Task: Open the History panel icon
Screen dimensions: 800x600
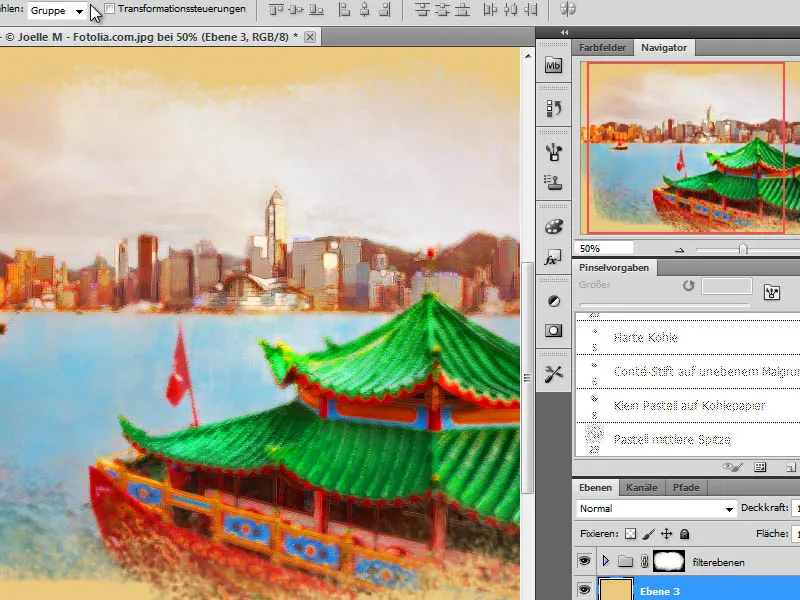Action: (x=554, y=109)
